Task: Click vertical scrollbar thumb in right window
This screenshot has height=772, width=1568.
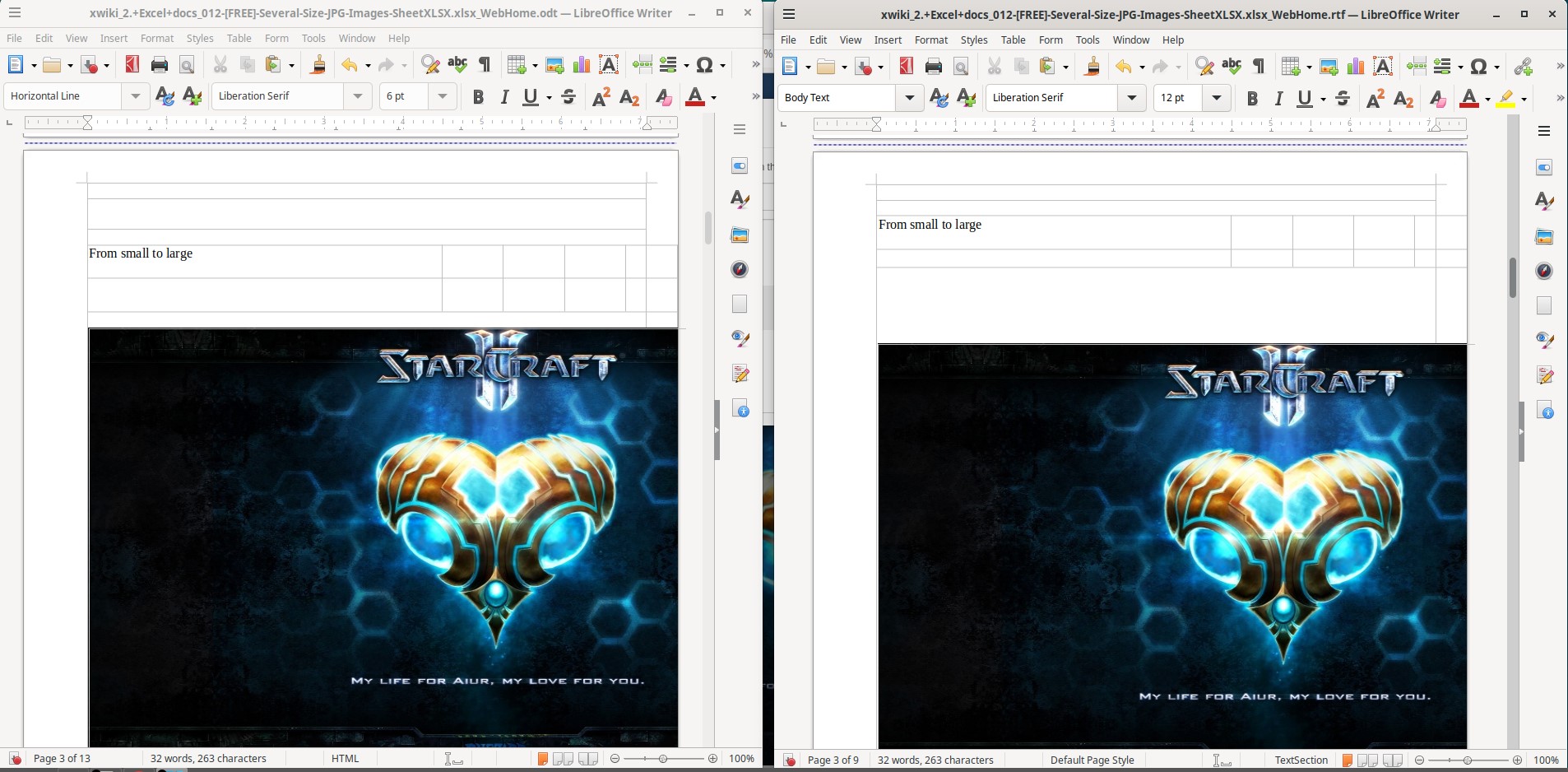Action: tap(1512, 277)
